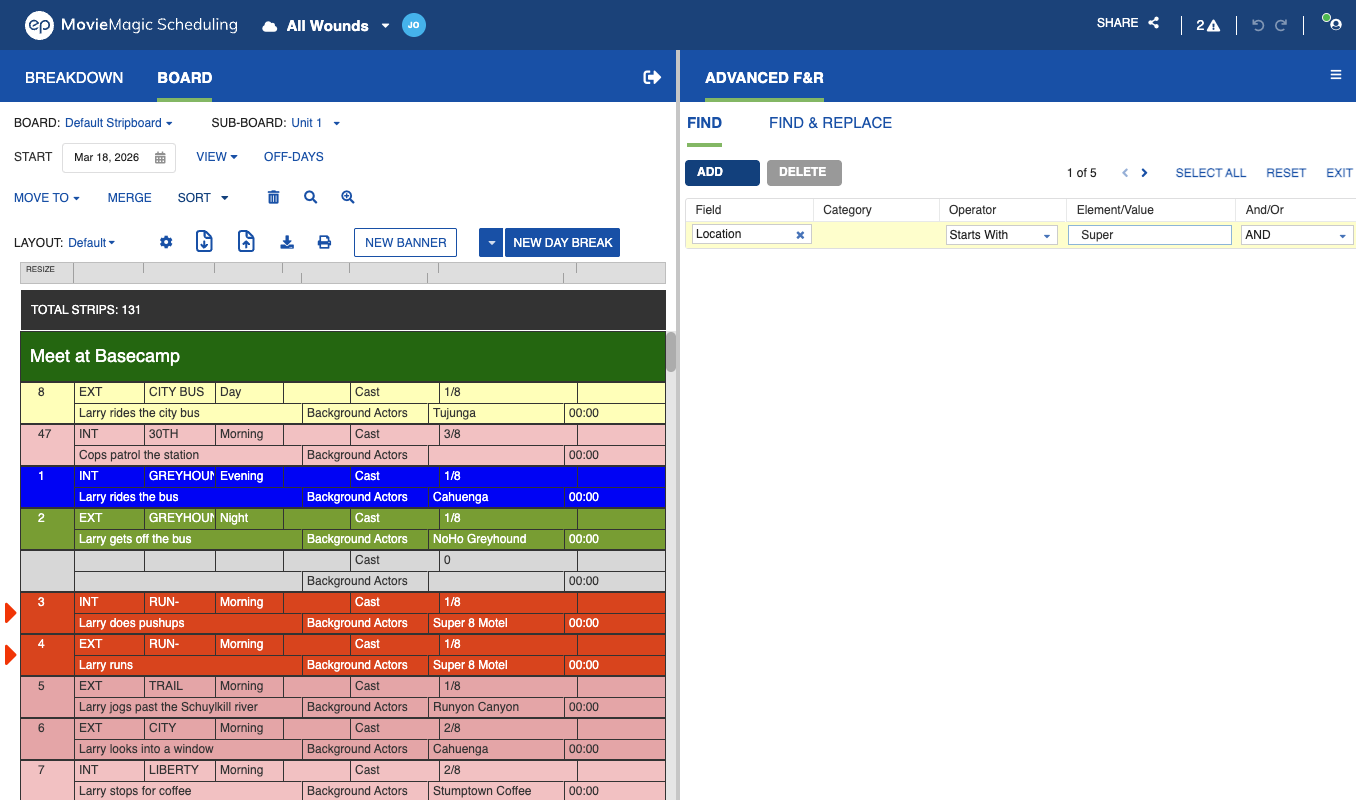Open the AND/OR dropdown
This screenshot has width=1356, height=800.
coord(1297,235)
